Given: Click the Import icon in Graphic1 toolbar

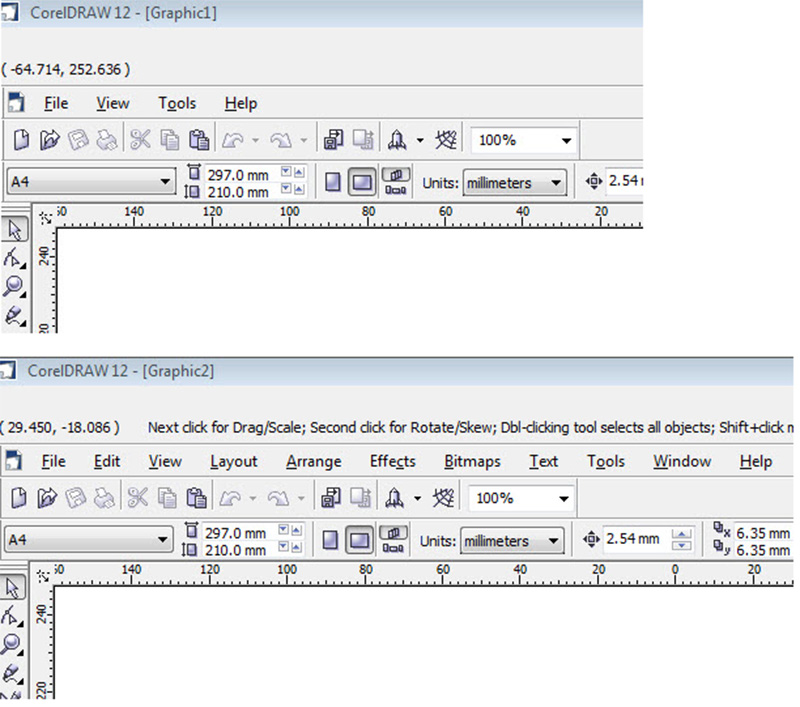Looking at the screenshot, I should point(334,140).
